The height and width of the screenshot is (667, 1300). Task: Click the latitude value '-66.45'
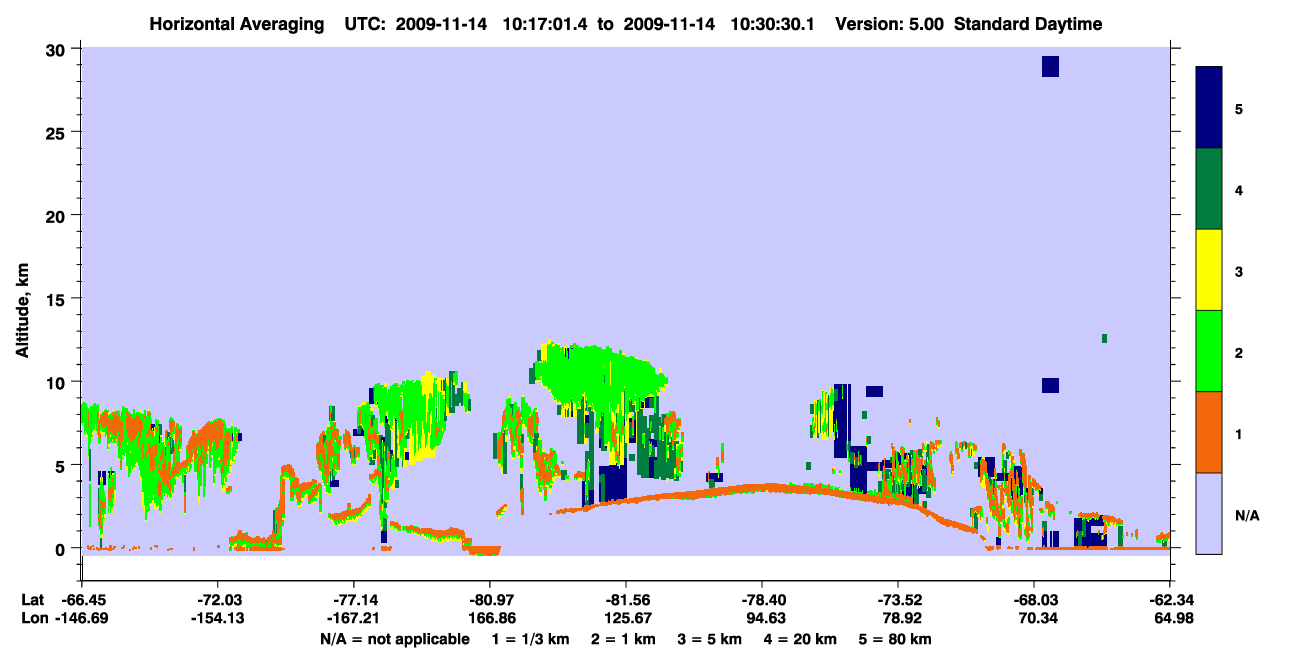pyautogui.click(x=81, y=599)
